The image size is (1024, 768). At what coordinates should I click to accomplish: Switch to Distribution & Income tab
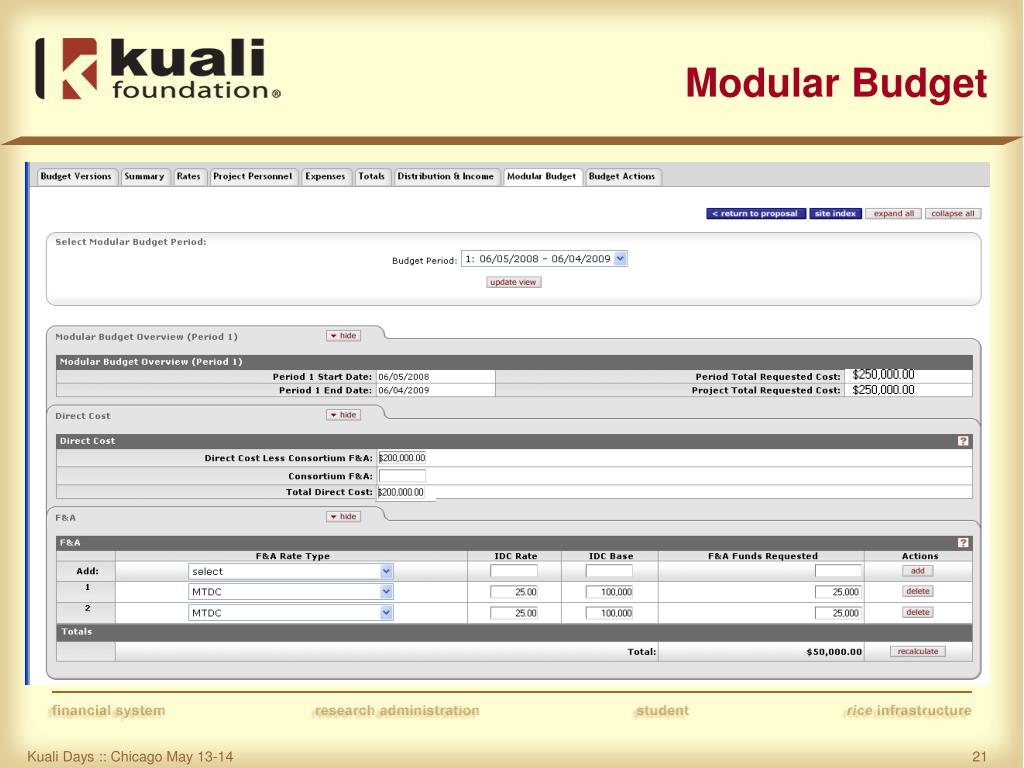coord(446,176)
